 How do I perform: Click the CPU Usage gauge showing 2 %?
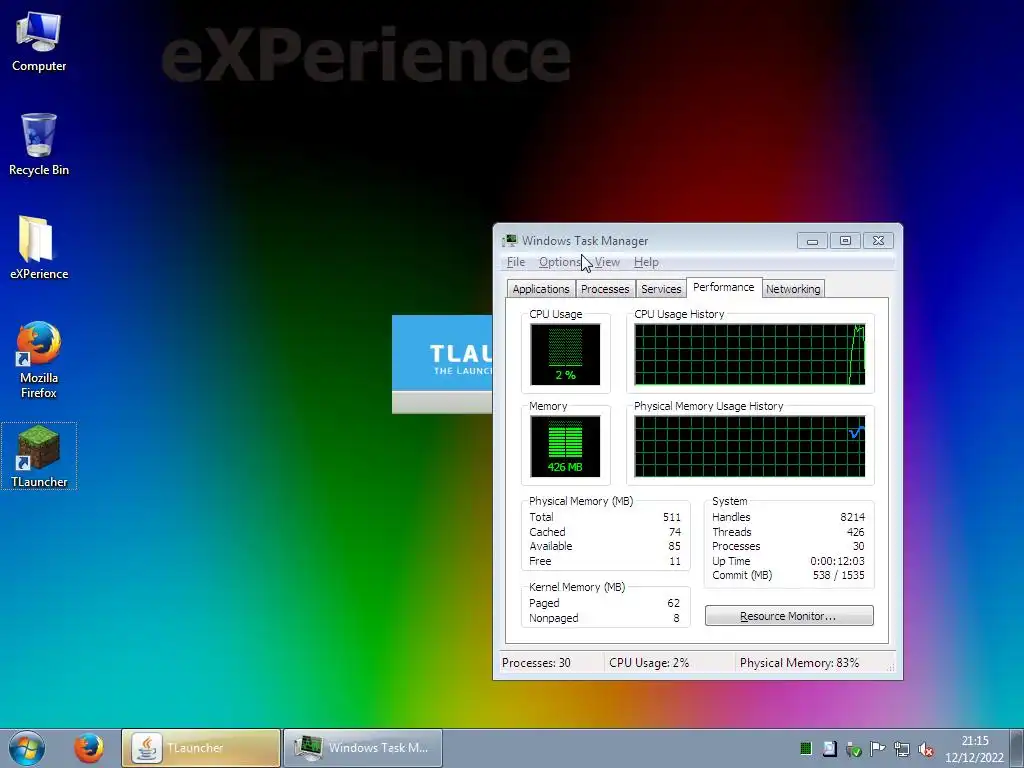click(x=565, y=354)
